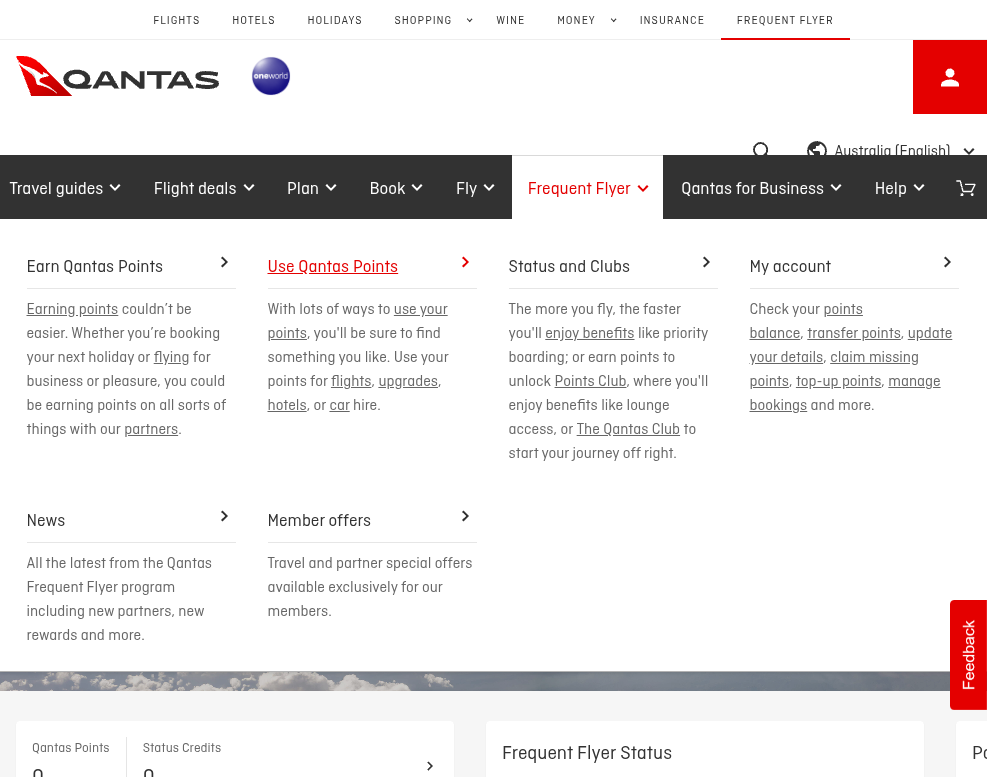Expand Qantas for Business menu
The height and width of the screenshot is (777, 987).
pos(761,188)
